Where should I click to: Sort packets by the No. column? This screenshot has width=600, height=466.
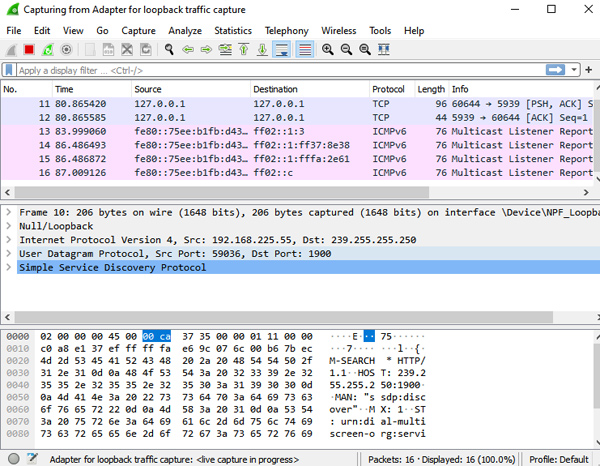tap(27, 90)
